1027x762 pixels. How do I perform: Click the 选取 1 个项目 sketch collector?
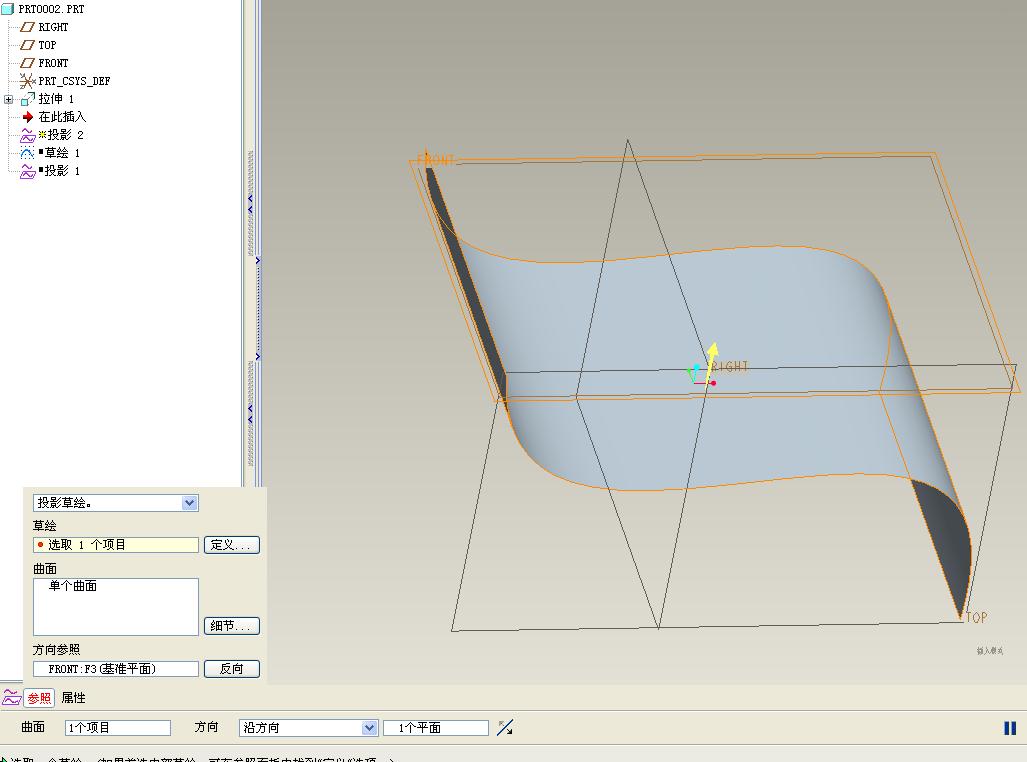pyautogui.click(x=116, y=544)
